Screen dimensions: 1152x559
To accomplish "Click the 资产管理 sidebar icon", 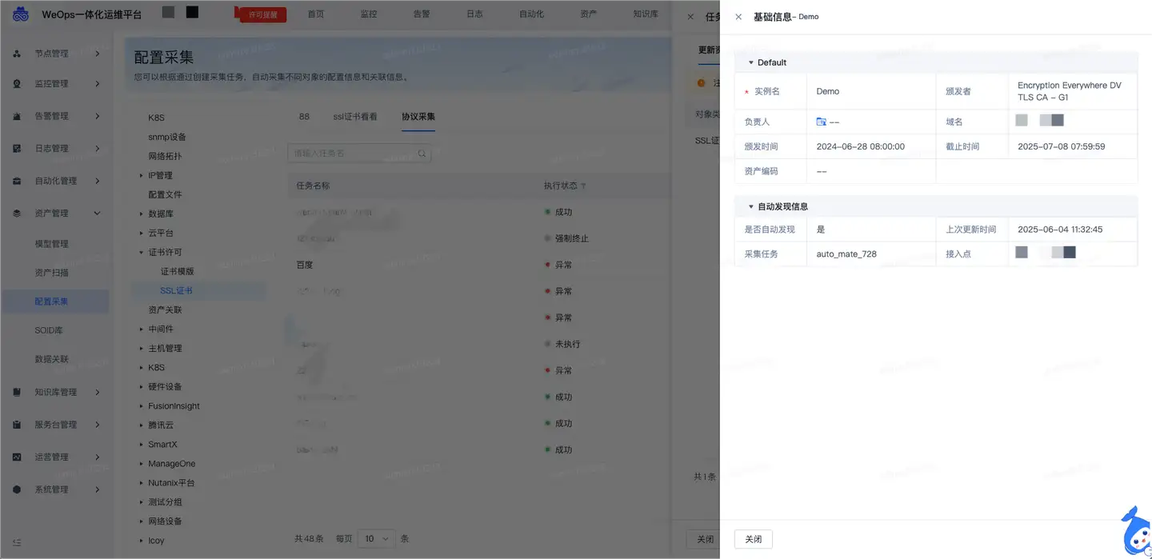I will click(x=17, y=213).
